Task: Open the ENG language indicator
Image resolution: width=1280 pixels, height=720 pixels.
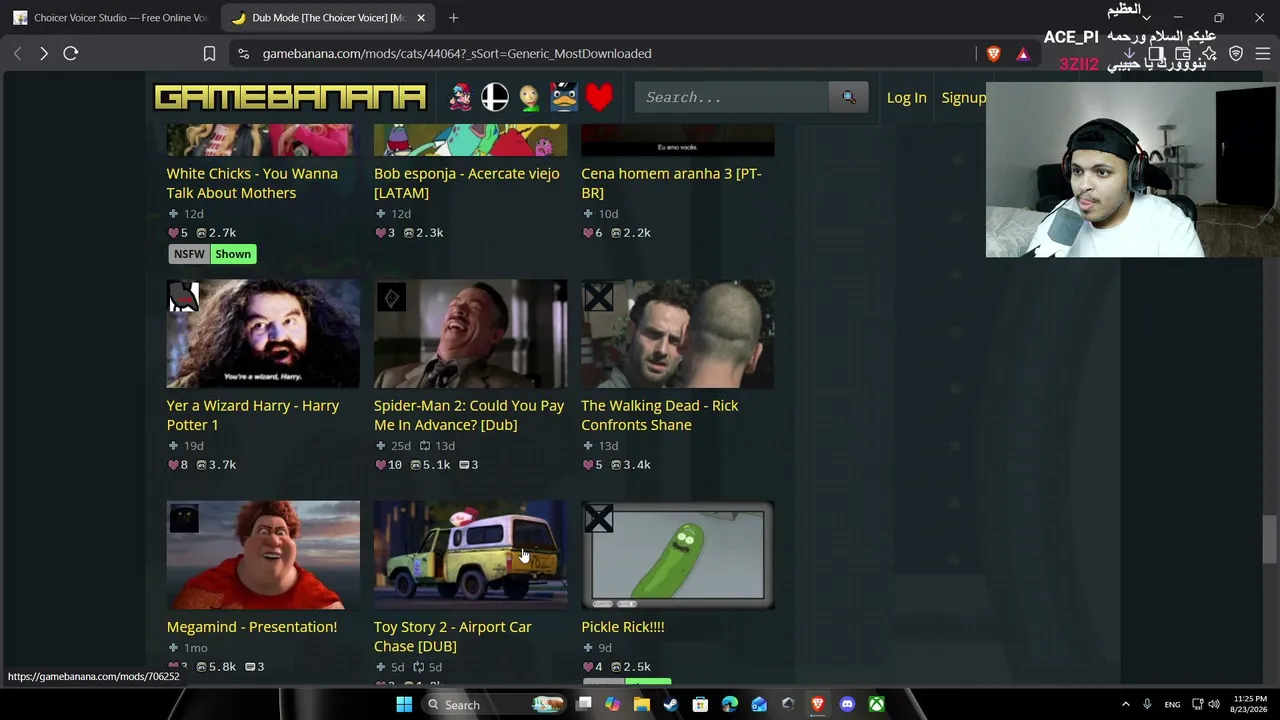Action: (x=1172, y=704)
